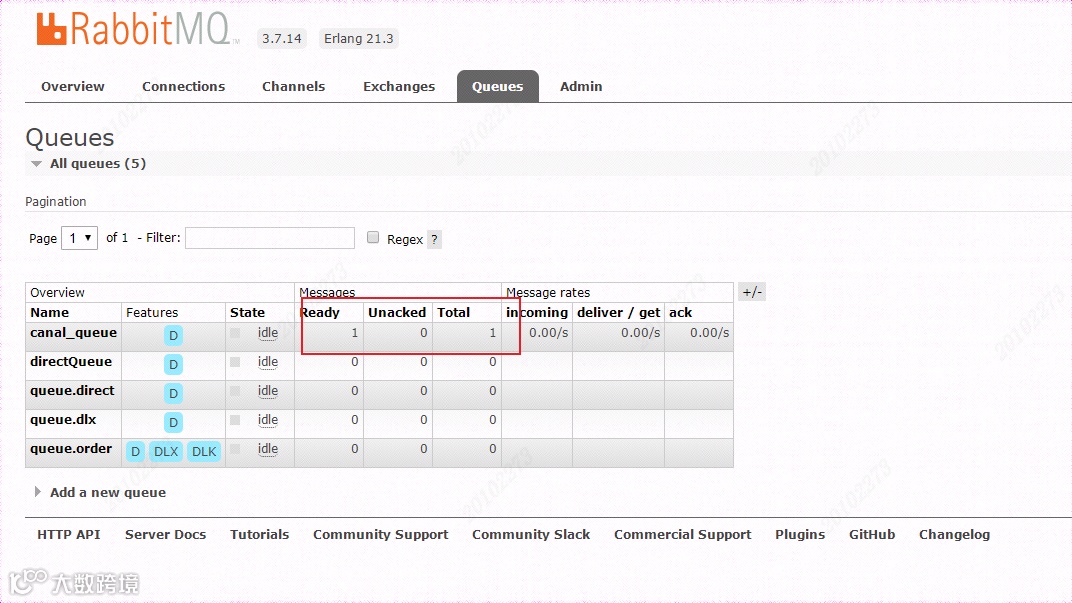Click the state indicator square for queue.order
Image resolution: width=1072 pixels, height=603 pixels.
coord(235,449)
